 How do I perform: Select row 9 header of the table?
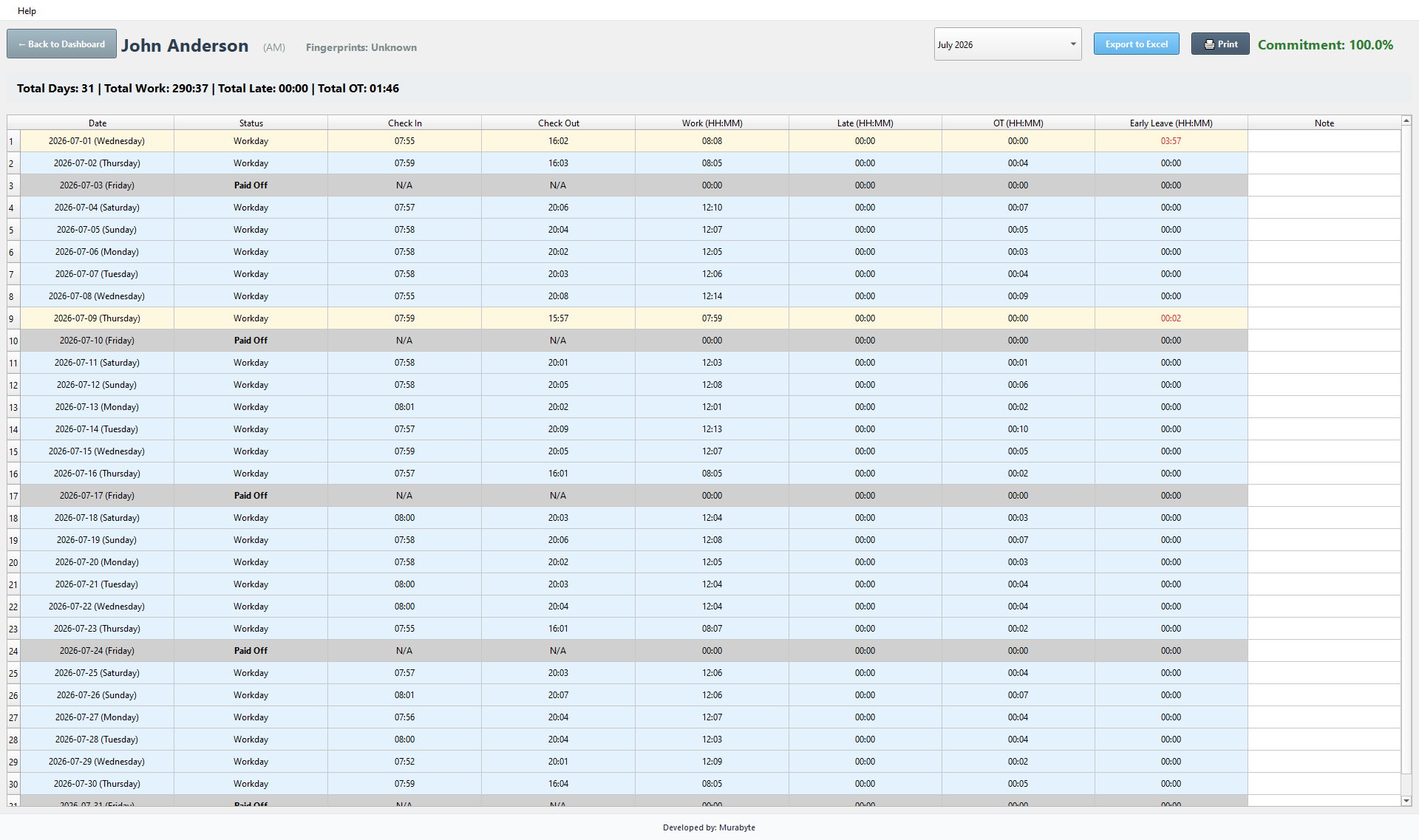13,318
